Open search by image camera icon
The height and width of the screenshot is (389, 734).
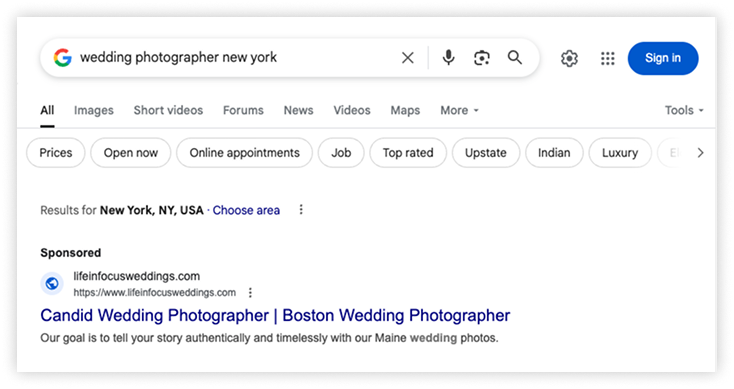click(482, 58)
